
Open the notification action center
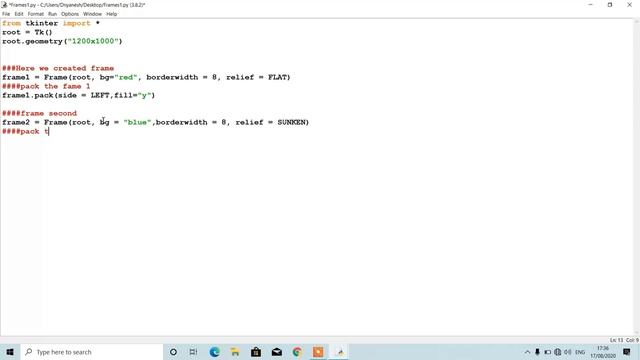[x=627, y=352]
